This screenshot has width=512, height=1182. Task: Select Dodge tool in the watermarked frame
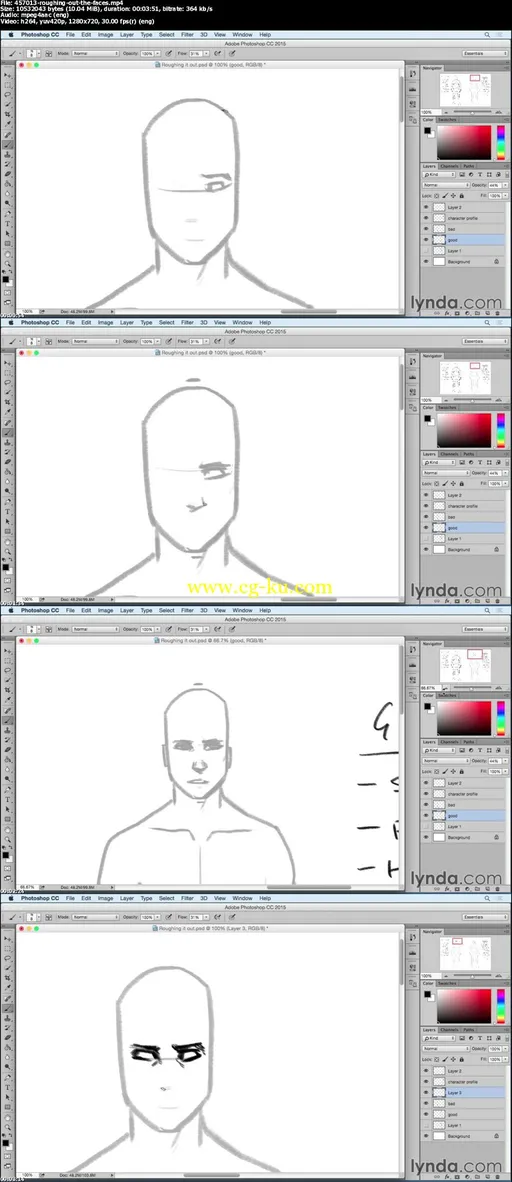8,491
